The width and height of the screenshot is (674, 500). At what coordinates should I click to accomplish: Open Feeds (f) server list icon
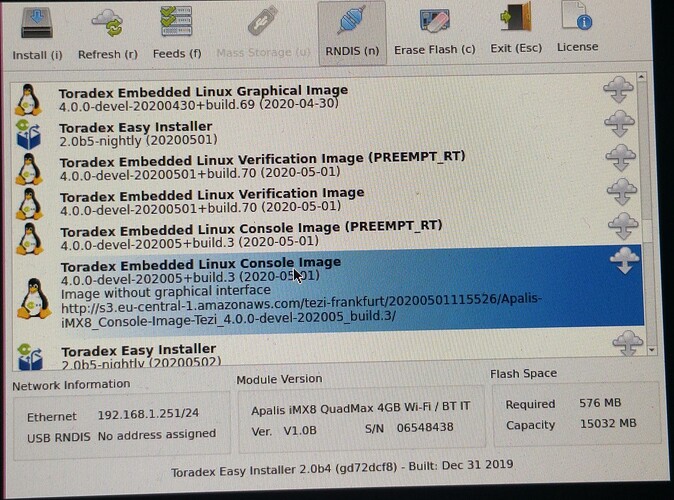coord(176,21)
